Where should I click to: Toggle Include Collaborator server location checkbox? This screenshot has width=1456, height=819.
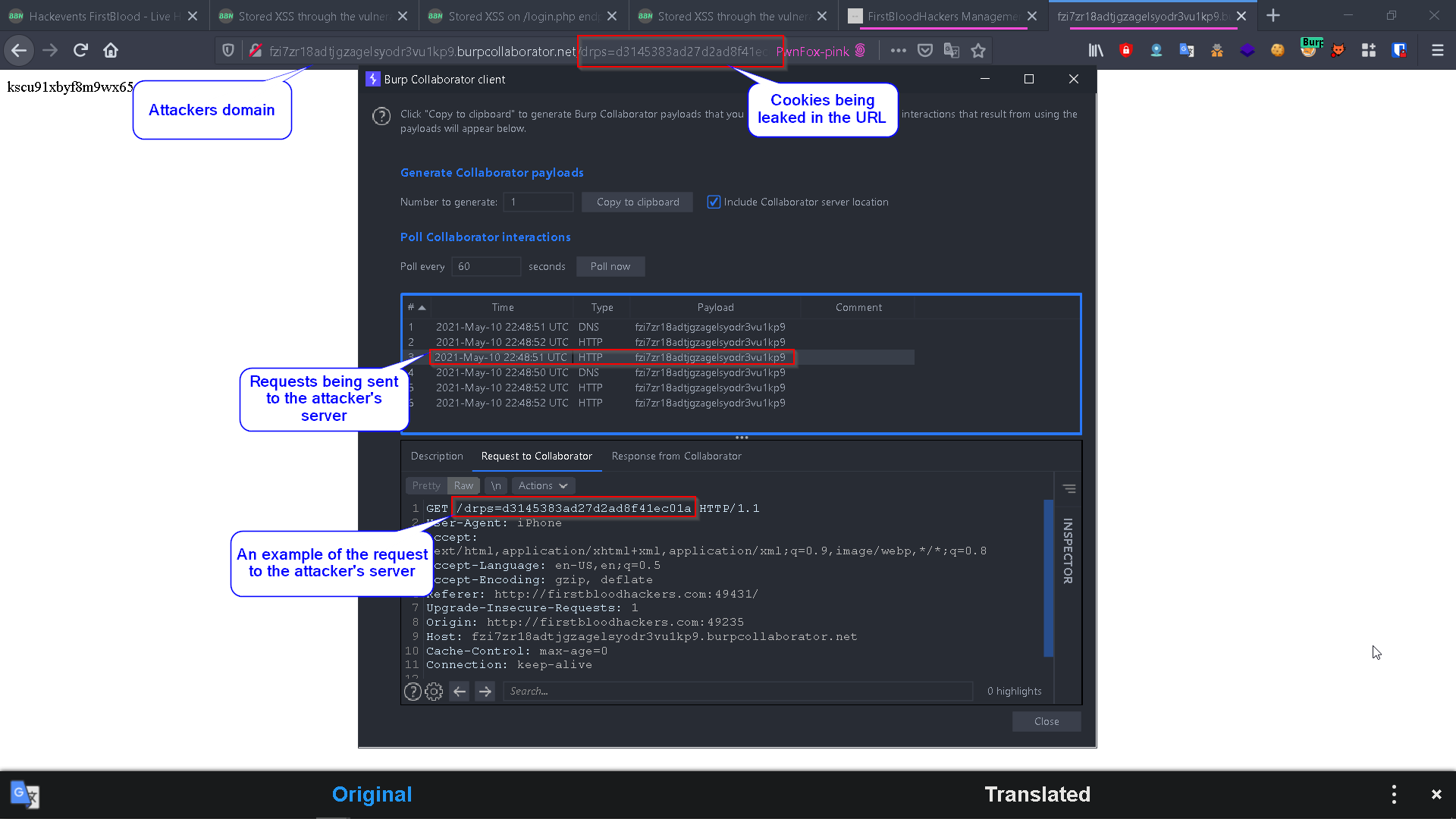[714, 202]
